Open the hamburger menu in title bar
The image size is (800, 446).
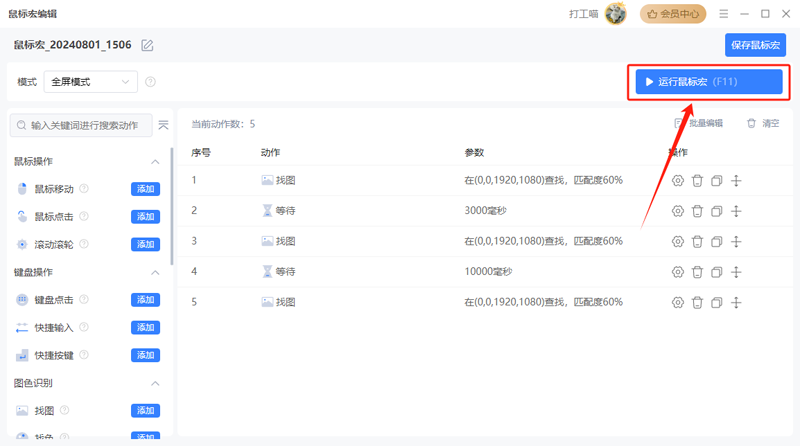pyautogui.click(x=723, y=14)
